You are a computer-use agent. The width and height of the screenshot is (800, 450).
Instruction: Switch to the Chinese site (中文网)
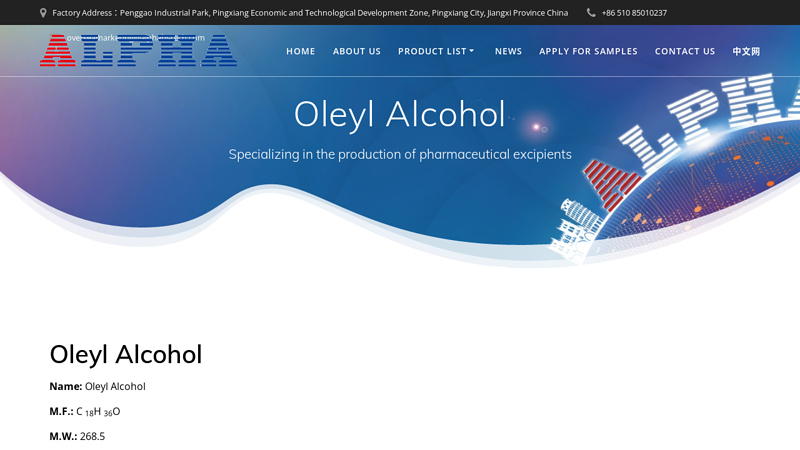746,52
